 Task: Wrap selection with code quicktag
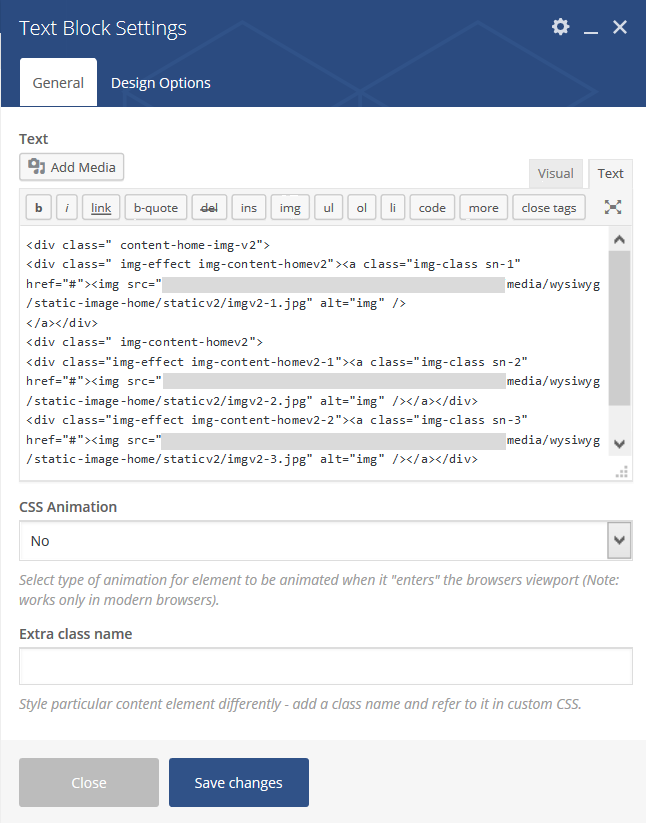[x=432, y=208]
